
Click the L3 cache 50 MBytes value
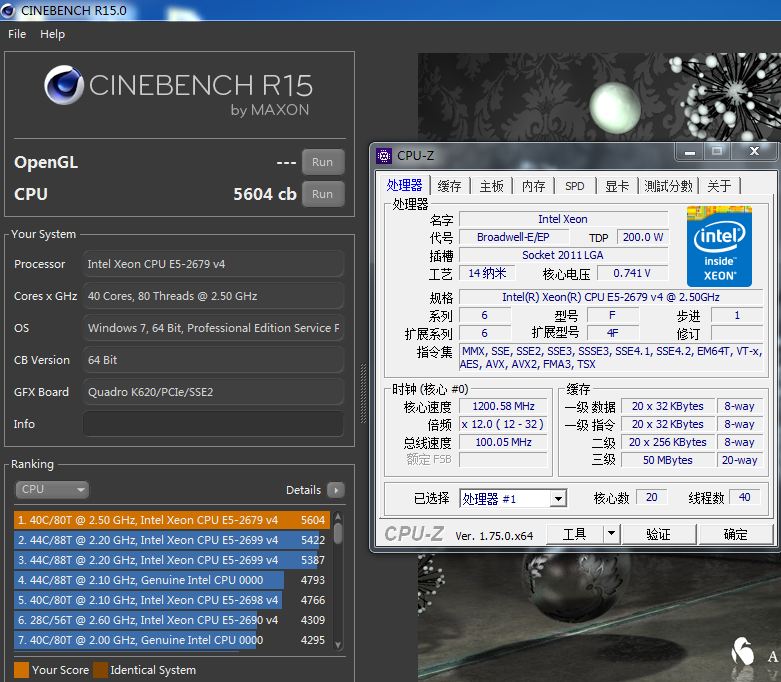pyautogui.click(x=667, y=460)
